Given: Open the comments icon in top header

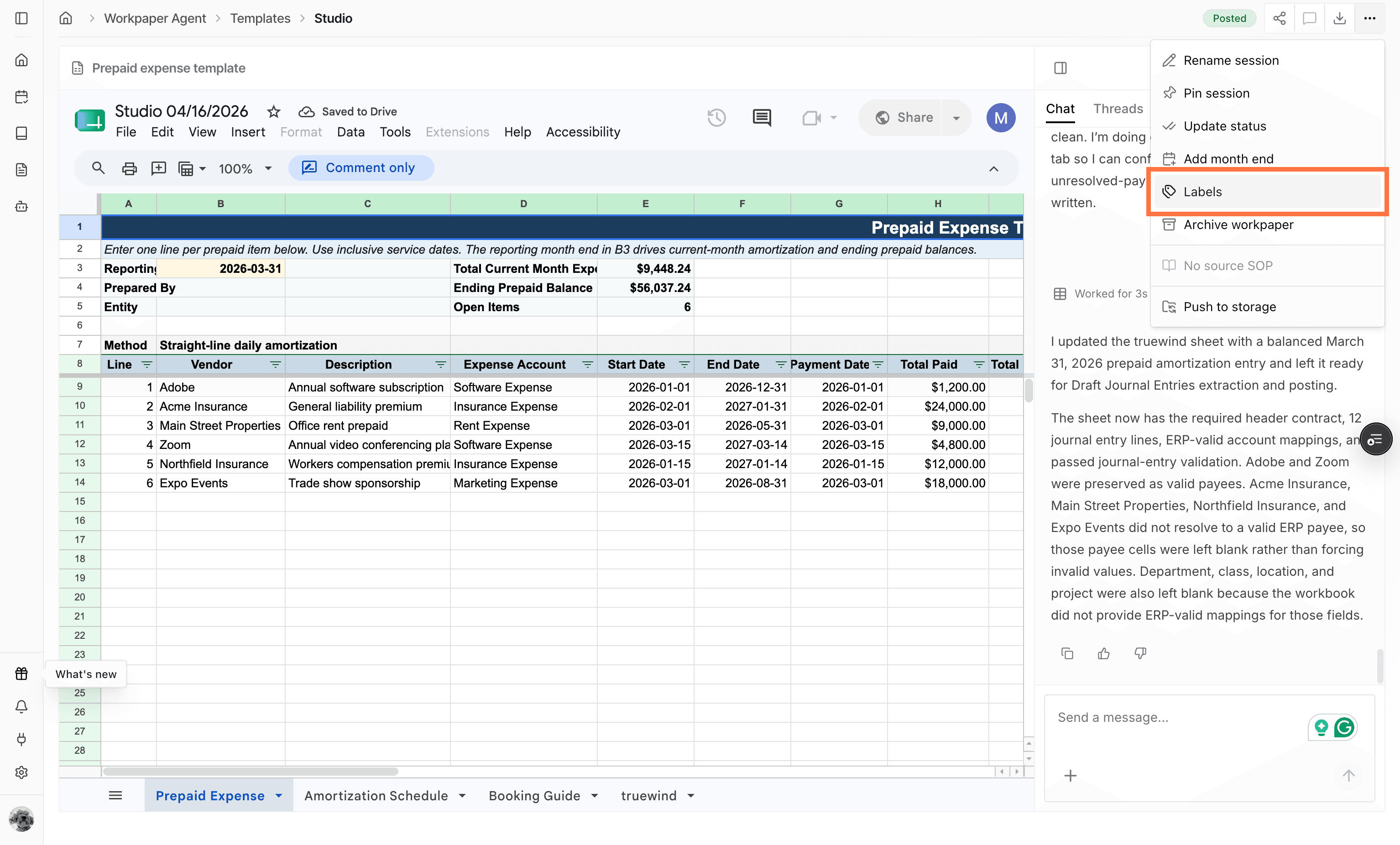Looking at the screenshot, I should tap(1309, 18).
